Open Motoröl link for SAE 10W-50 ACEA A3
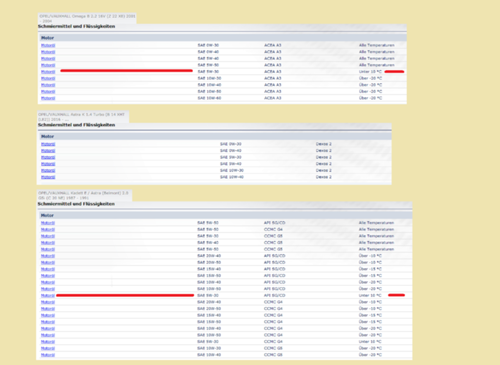This screenshot has width=500, height=365. tap(48, 92)
